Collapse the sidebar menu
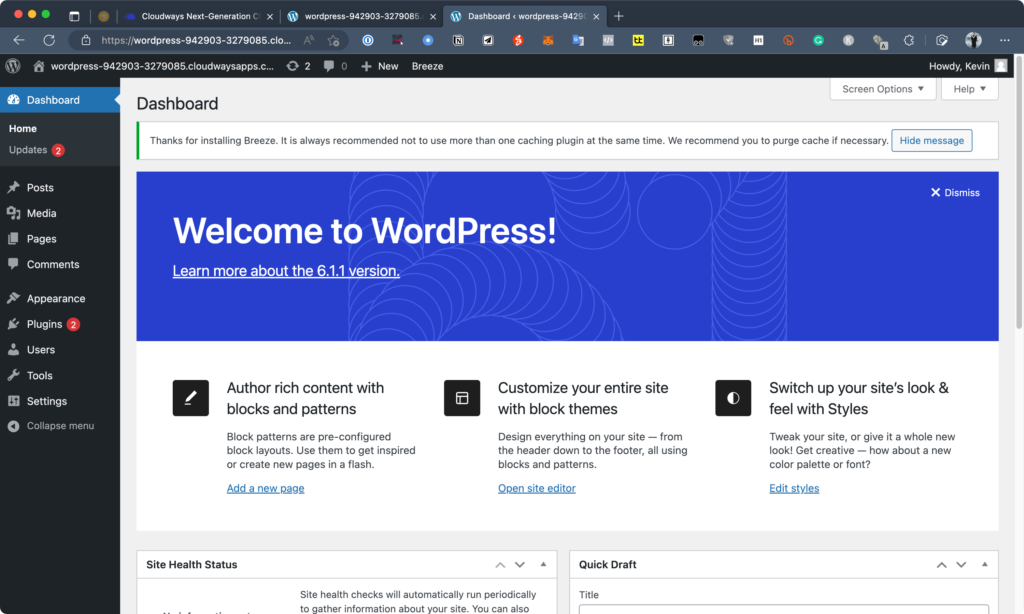 (51, 426)
